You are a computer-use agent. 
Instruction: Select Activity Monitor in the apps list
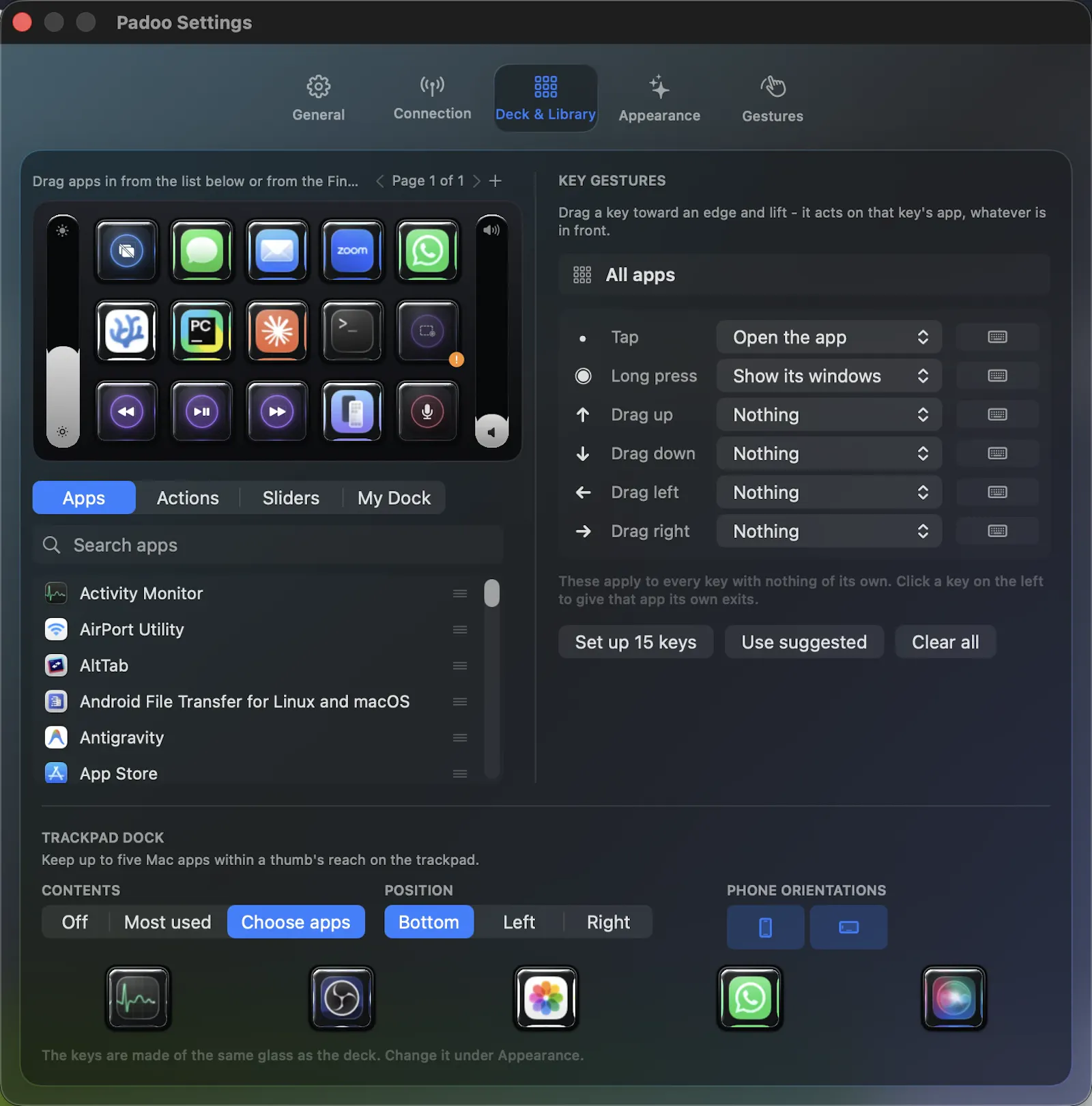pos(257,594)
